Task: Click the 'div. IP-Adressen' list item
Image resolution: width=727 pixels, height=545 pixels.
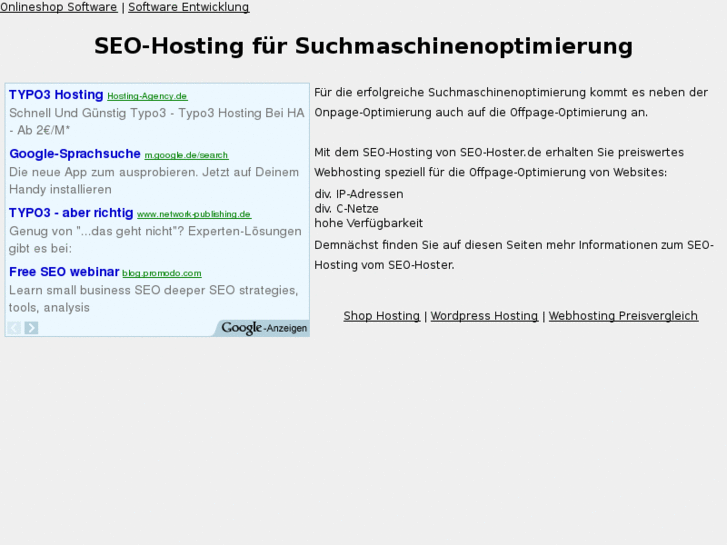Action: pyautogui.click(x=359, y=194)
